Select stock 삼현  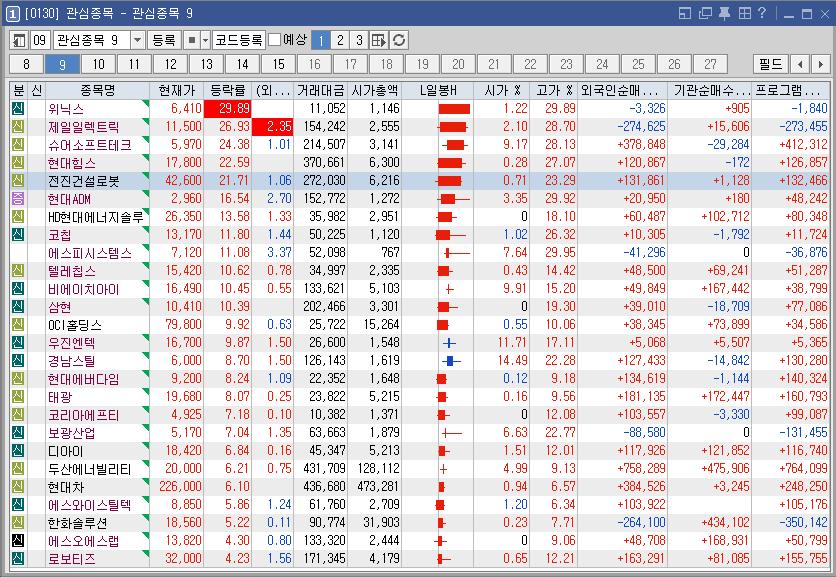pyautogui.click(x=59, y=307)
